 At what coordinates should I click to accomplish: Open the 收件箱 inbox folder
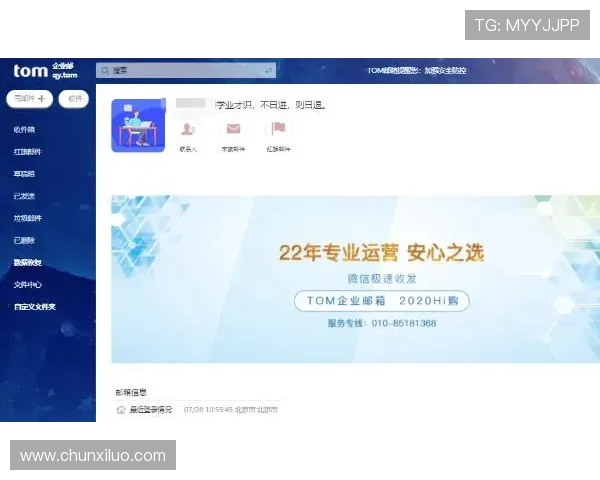(24, 130)
